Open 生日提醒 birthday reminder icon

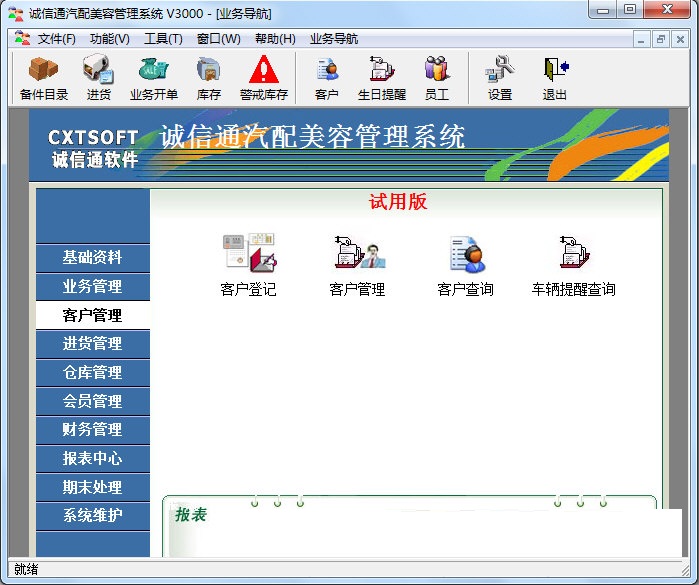coord(382,78)
